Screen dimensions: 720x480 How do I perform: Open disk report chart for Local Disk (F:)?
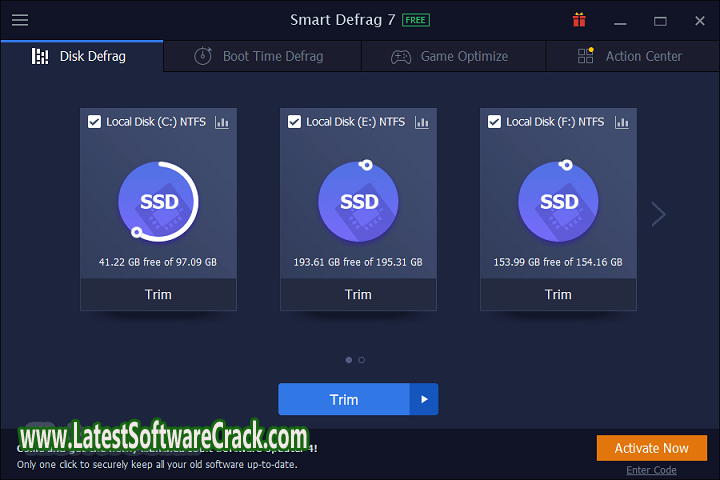coord(622,122)
